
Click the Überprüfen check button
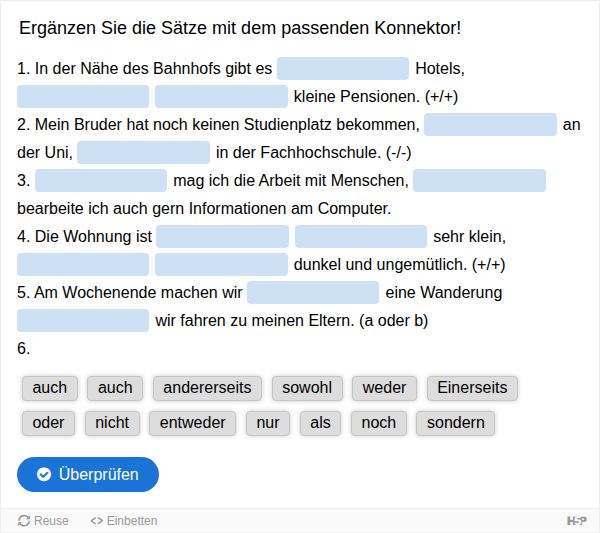point(88,474)
